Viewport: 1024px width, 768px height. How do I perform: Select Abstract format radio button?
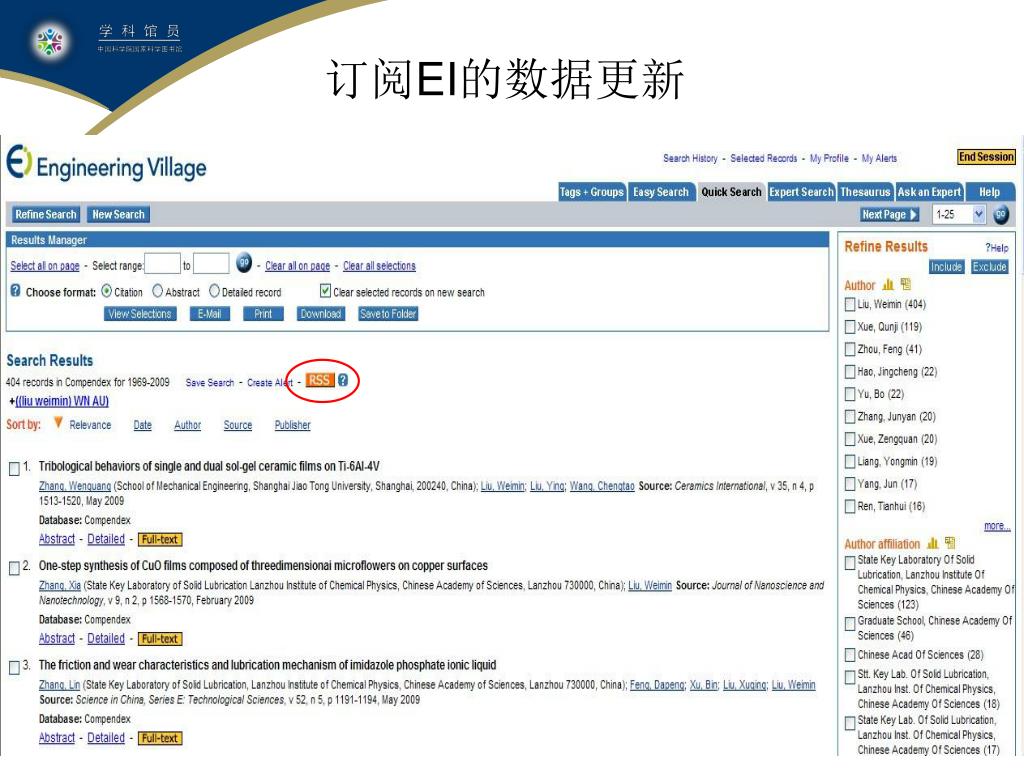[157, 291]
